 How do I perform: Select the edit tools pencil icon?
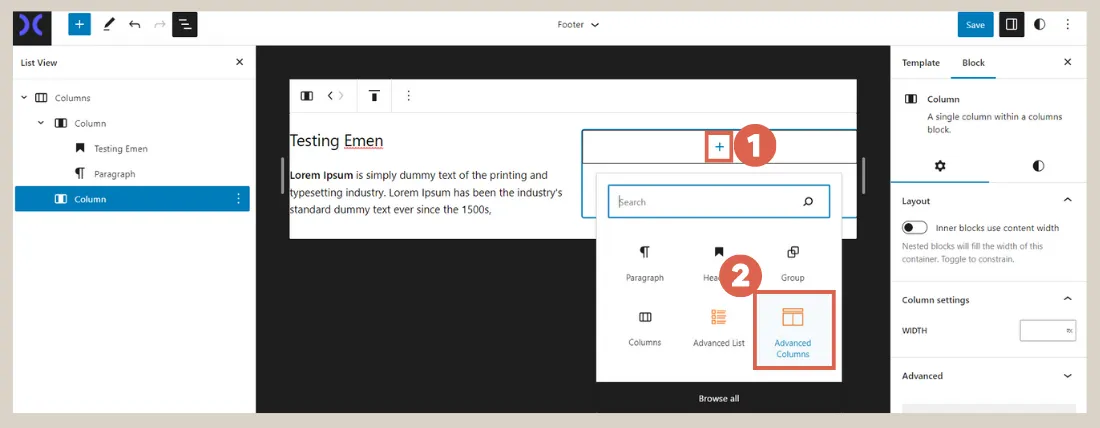[x=108, y=24]
